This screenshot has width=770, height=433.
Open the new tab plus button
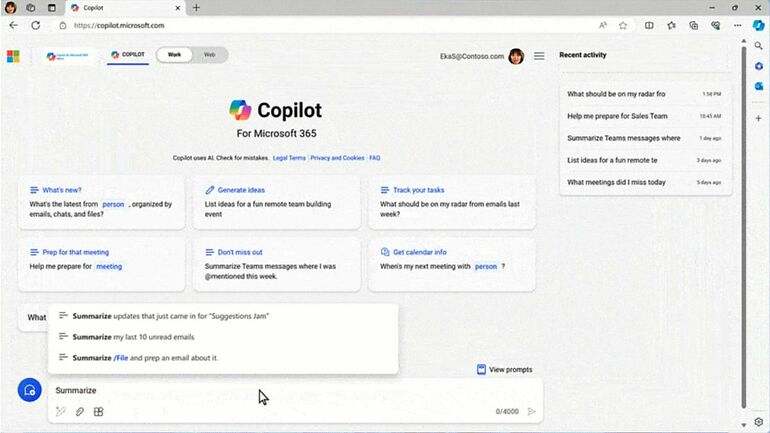tap(196, 7)
